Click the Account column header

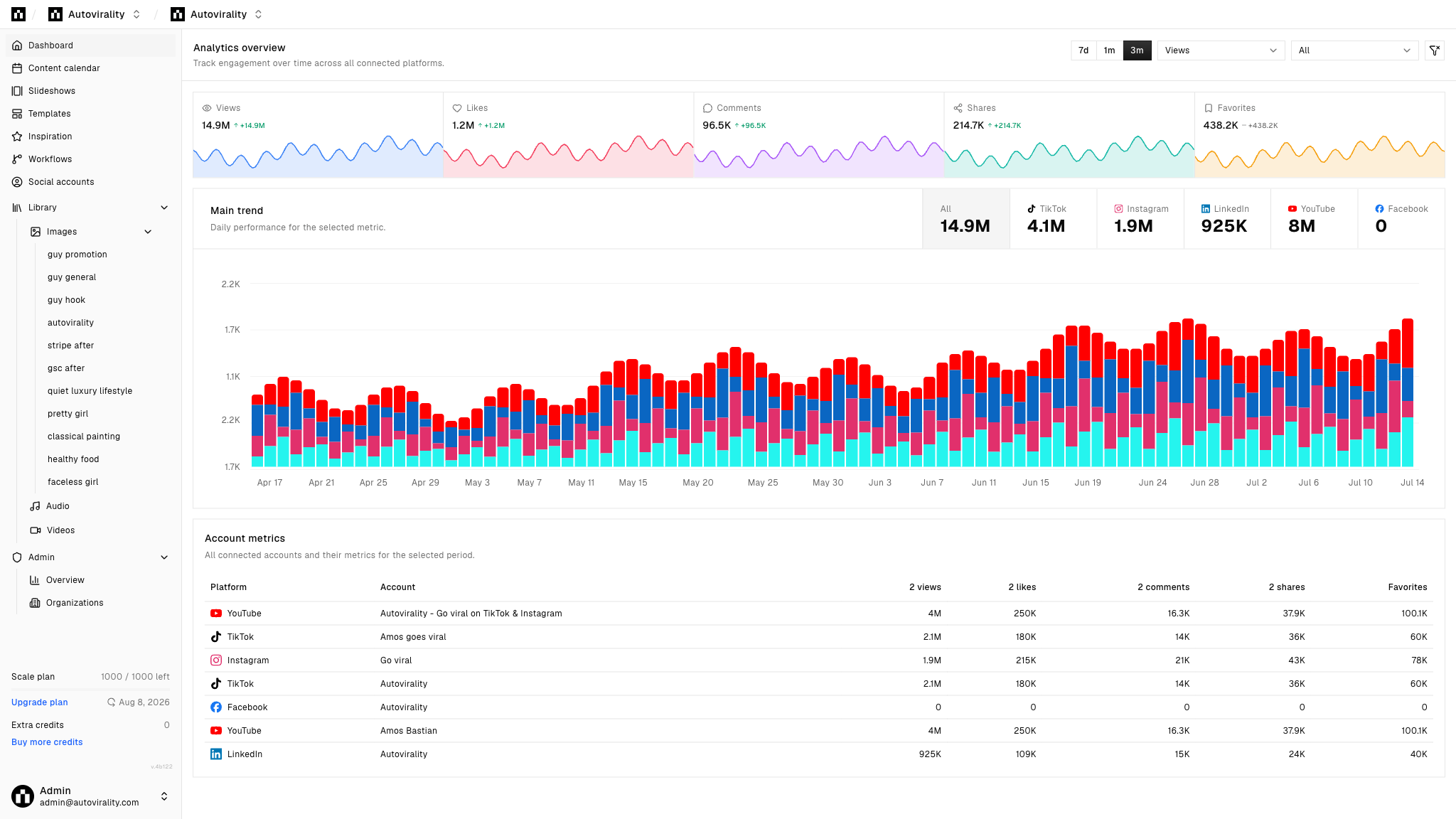pos(397,587)
